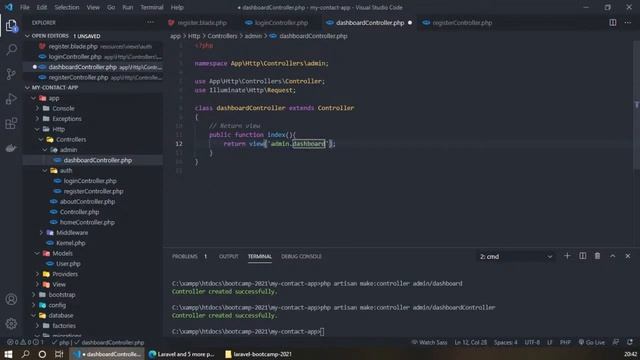Close the terminal panel
640x360 pixels.
[628, 256]
